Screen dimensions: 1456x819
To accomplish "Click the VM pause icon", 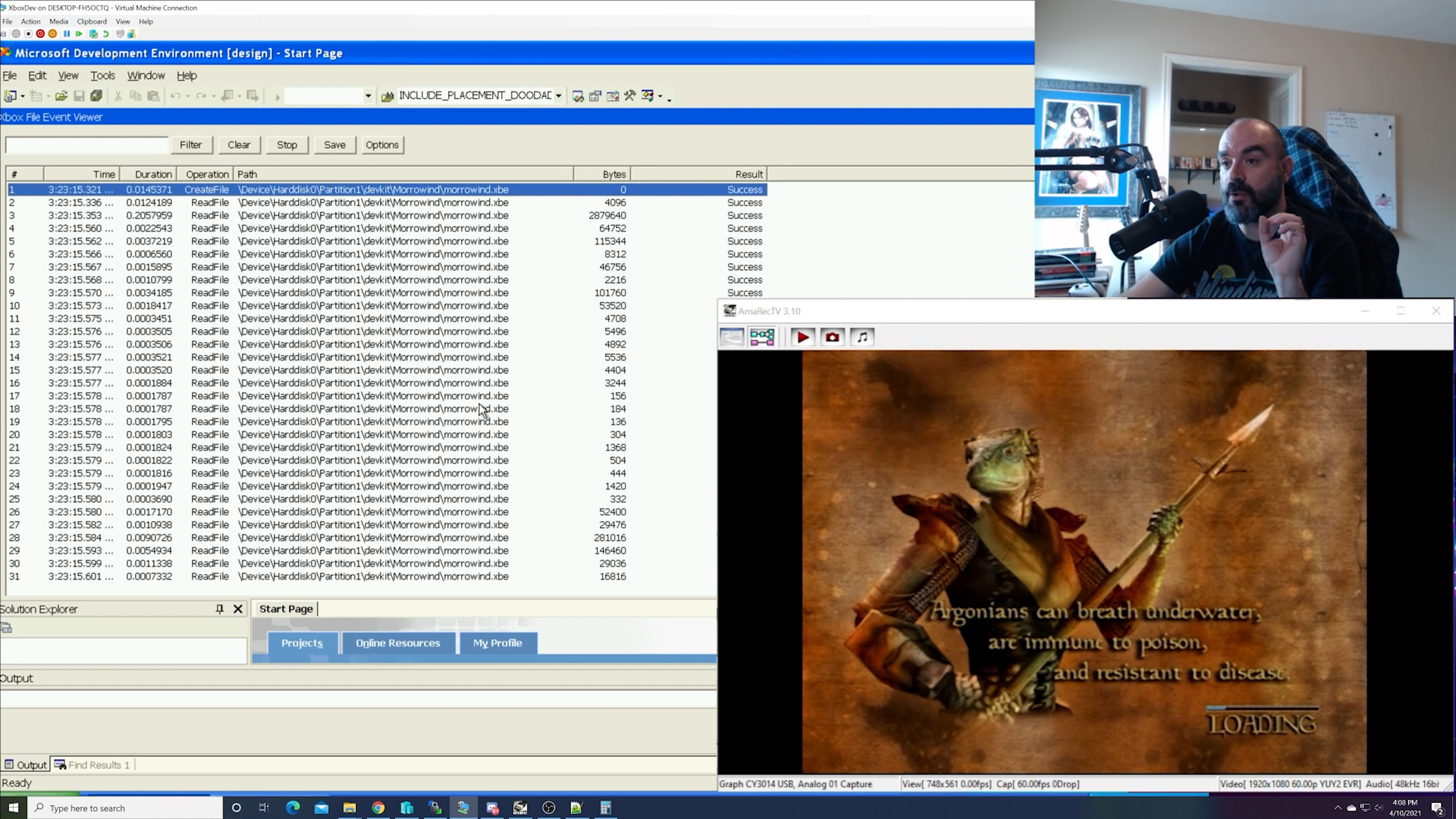I will pos(67,34).
